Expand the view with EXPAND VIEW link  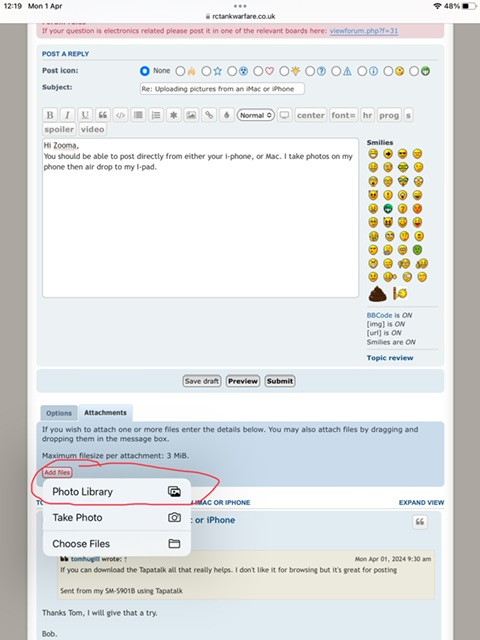tap(421, 502)
